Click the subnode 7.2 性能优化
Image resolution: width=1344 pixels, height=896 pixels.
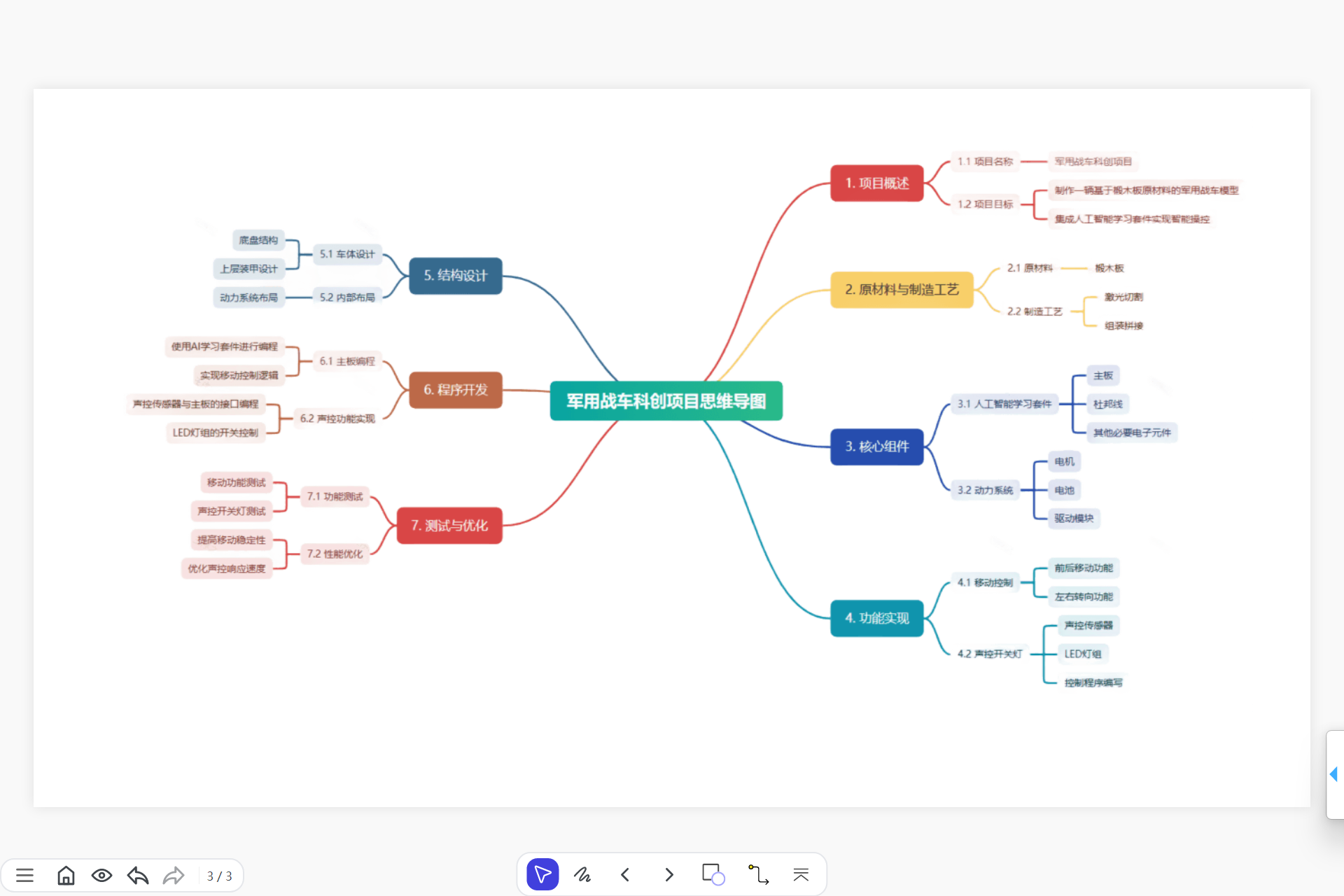[335, 554]
